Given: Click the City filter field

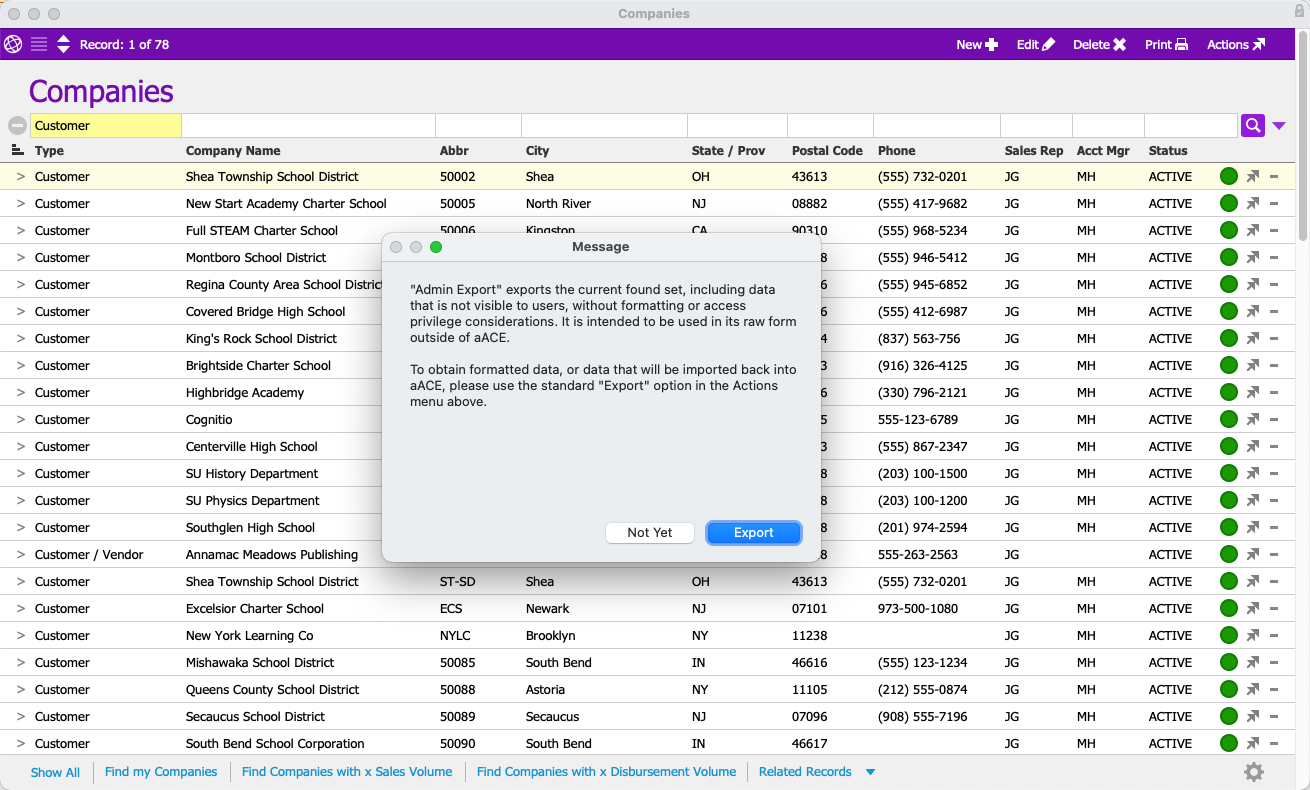Looking at the screenshot, I should coord(604,125).
